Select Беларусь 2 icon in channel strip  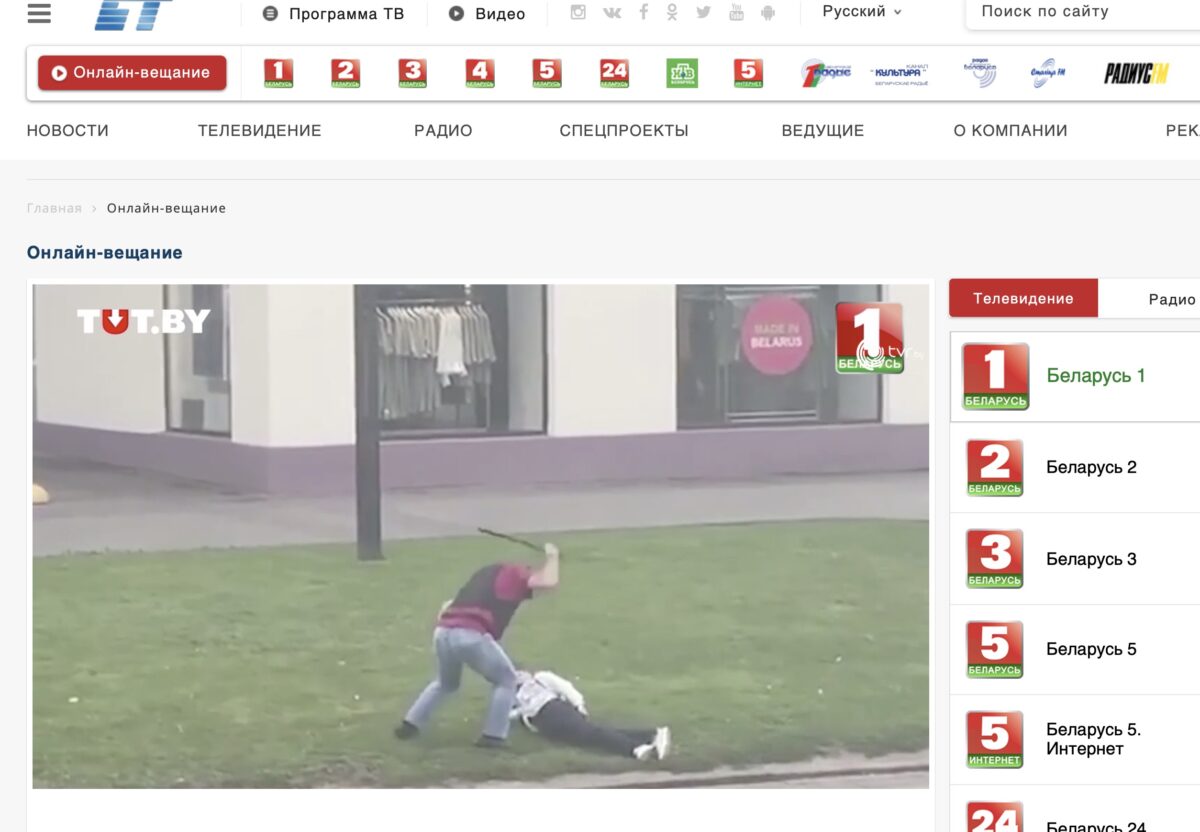(x=346, y=73)
